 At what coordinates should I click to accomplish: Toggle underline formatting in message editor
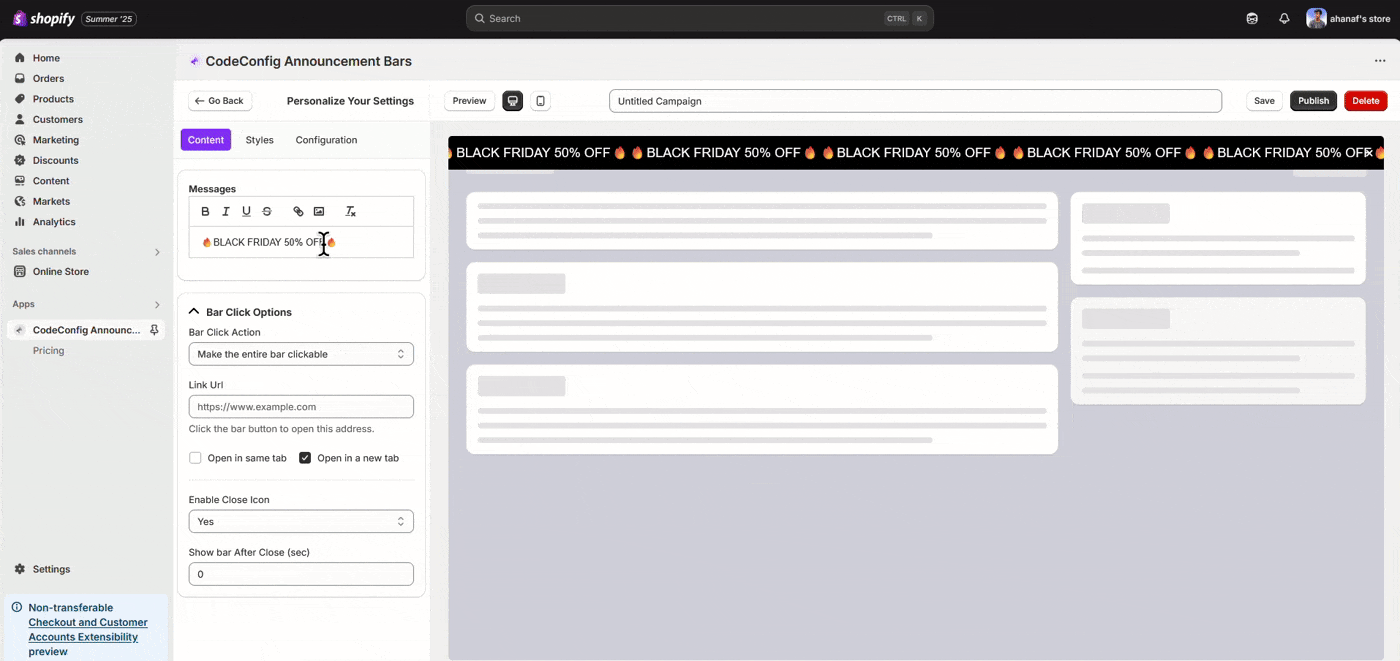(246, 211)
